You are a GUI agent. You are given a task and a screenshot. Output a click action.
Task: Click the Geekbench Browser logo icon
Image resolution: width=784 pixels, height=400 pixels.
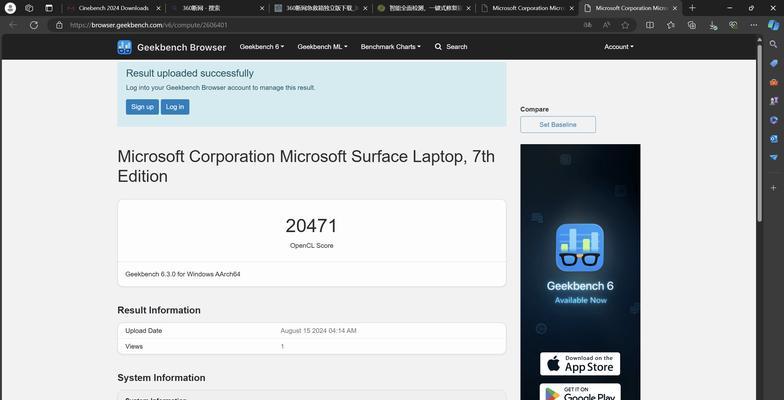click(124, 47)
